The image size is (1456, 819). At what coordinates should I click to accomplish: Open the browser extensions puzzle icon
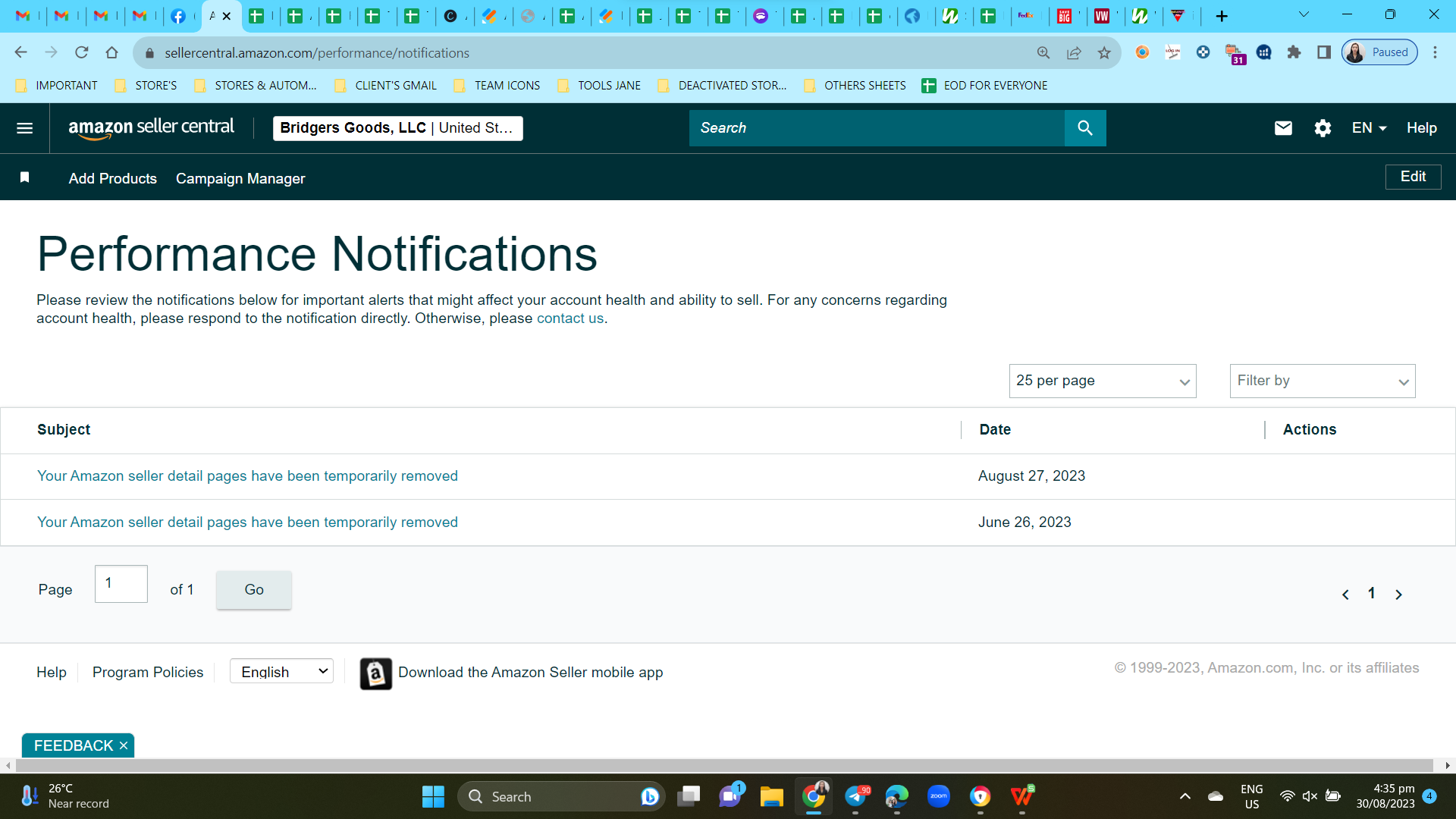tap(1294, 52)
